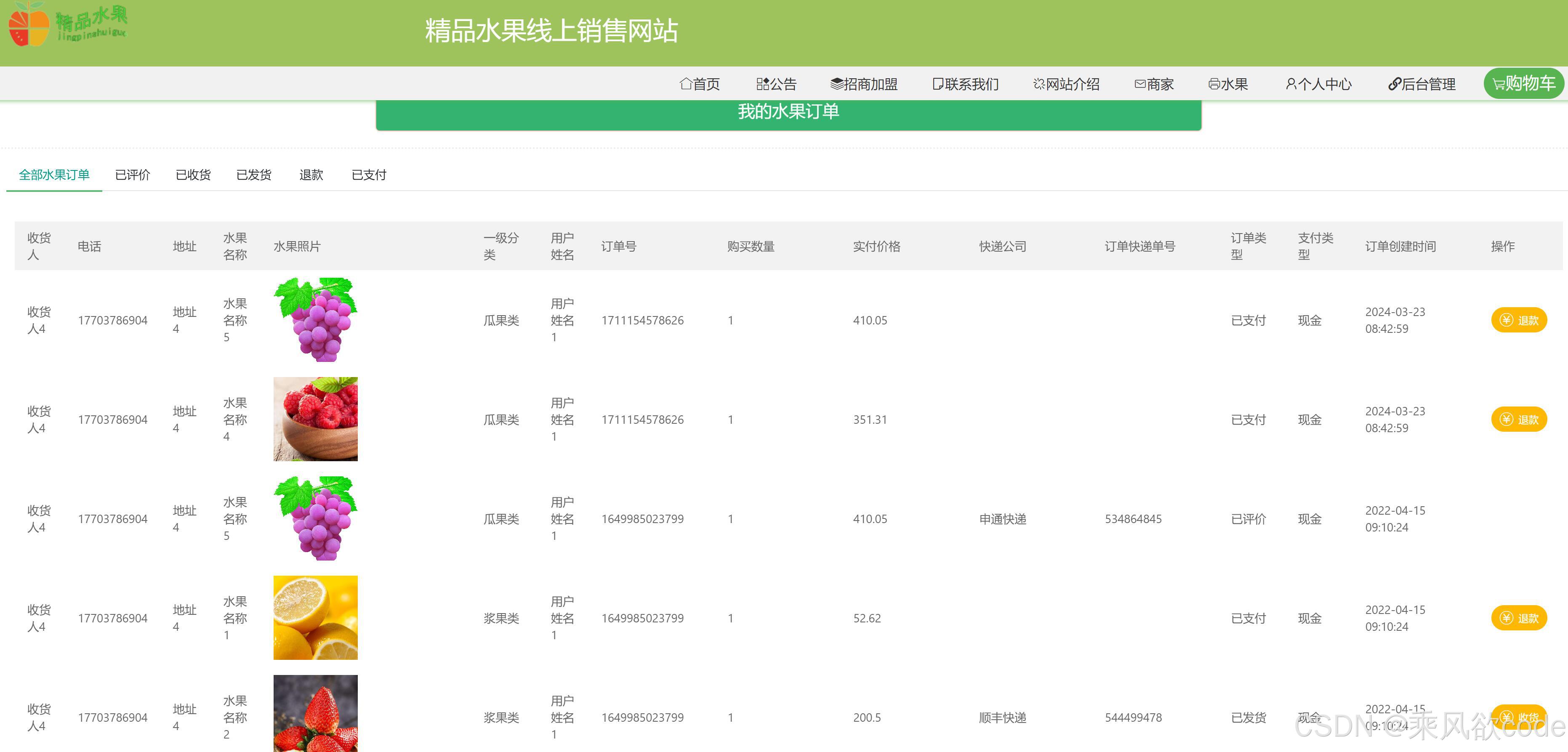Show the 退款 refund tab
The image size is (1568, 752).
point(311,175)
